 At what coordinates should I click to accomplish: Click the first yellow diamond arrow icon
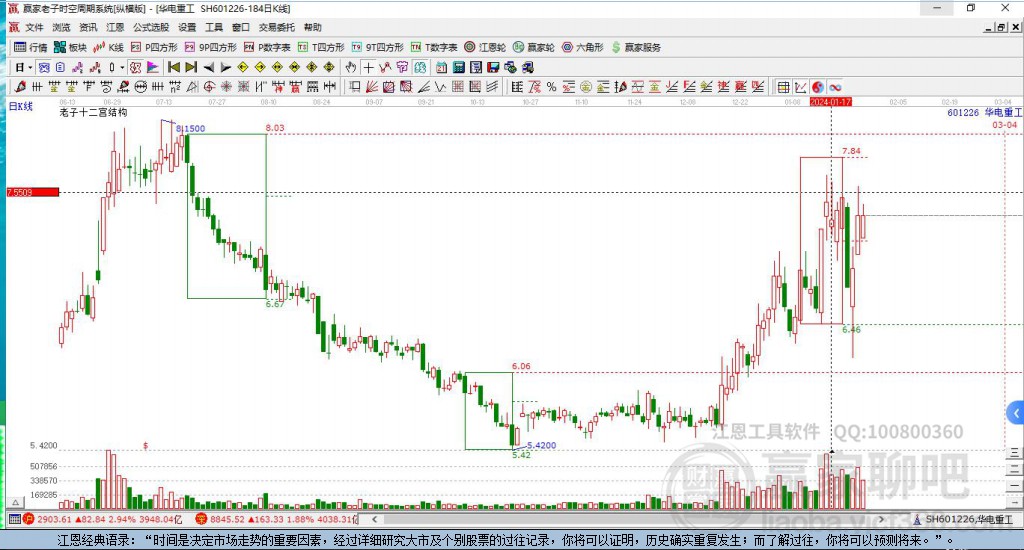[243, 67]
